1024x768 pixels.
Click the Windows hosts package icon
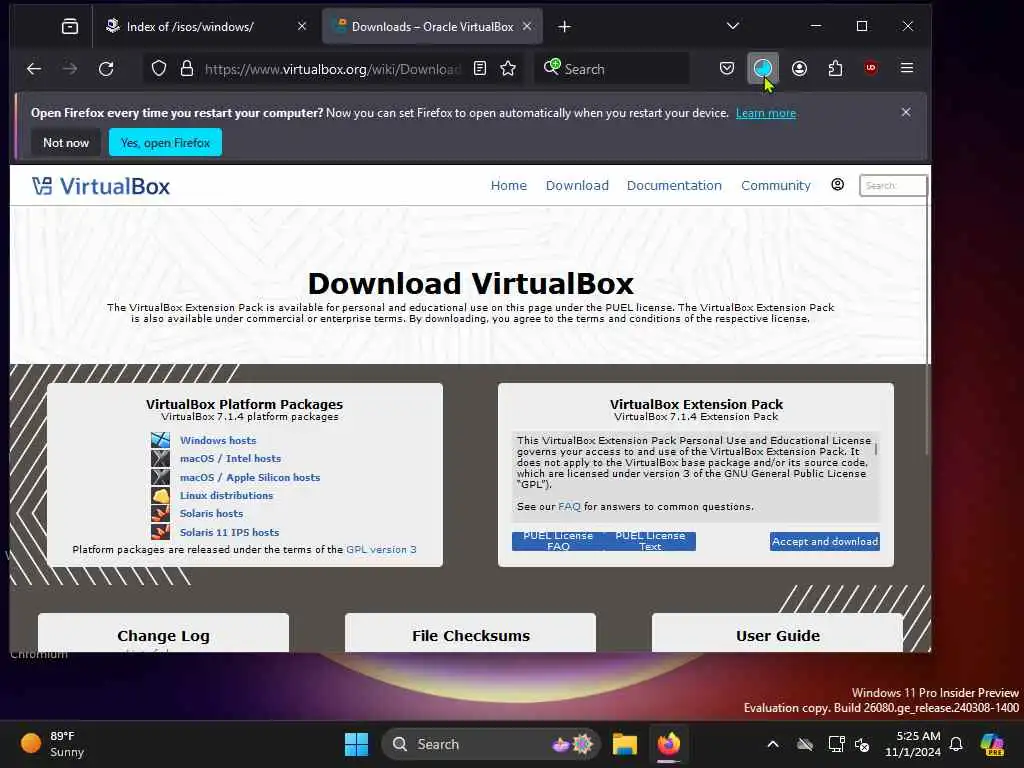(x=161, y=440)
